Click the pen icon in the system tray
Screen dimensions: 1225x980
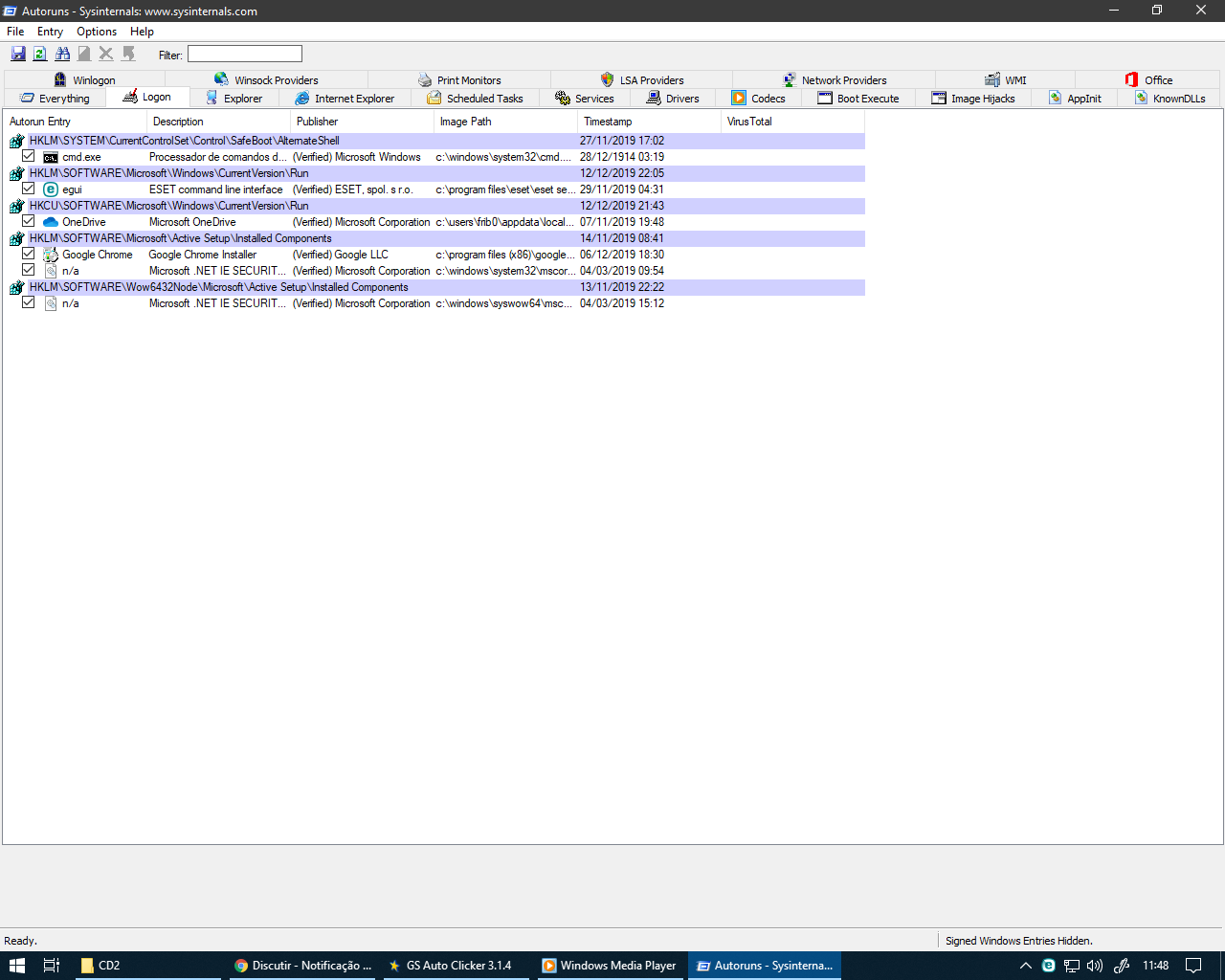tap(1122, 966)
